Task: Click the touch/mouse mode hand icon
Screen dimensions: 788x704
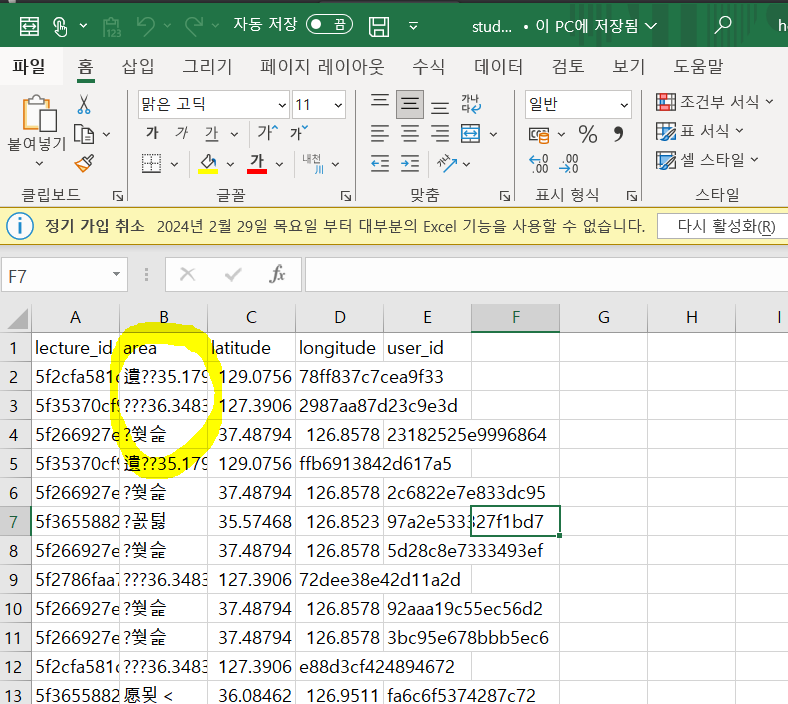Action: point(60,26)
